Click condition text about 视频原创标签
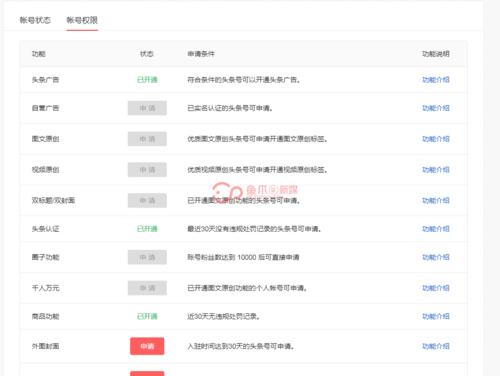 click(x=257, y=170)
